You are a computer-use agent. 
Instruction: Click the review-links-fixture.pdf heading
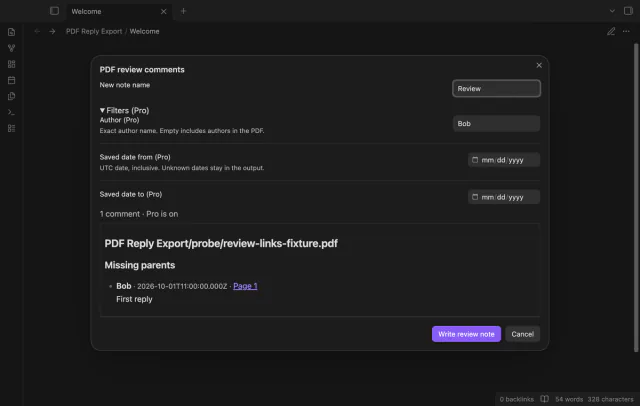click(221, 243)
